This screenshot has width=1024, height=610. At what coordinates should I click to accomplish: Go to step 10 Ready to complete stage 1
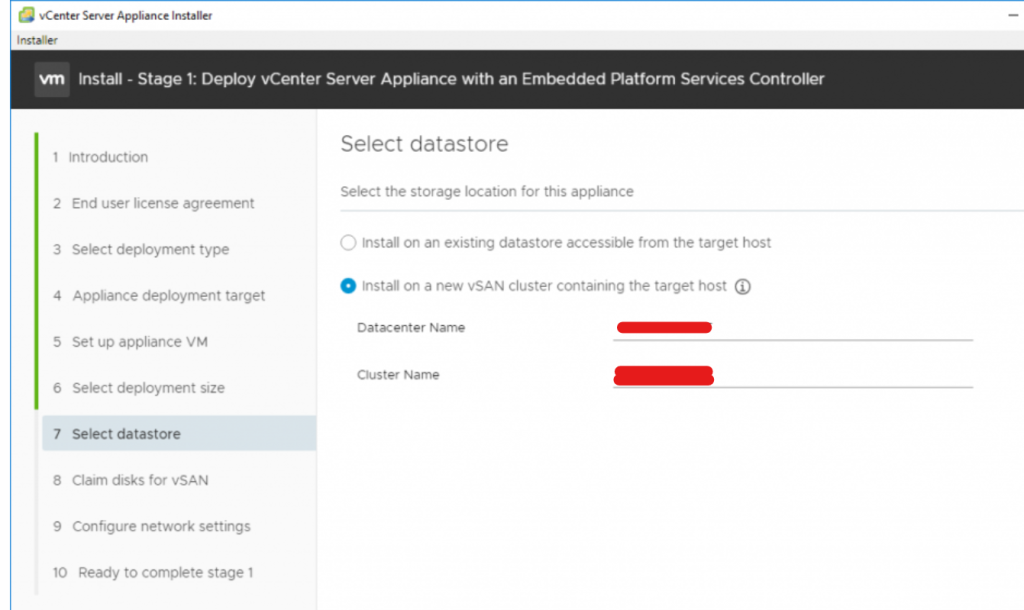(x=153, y=573)
